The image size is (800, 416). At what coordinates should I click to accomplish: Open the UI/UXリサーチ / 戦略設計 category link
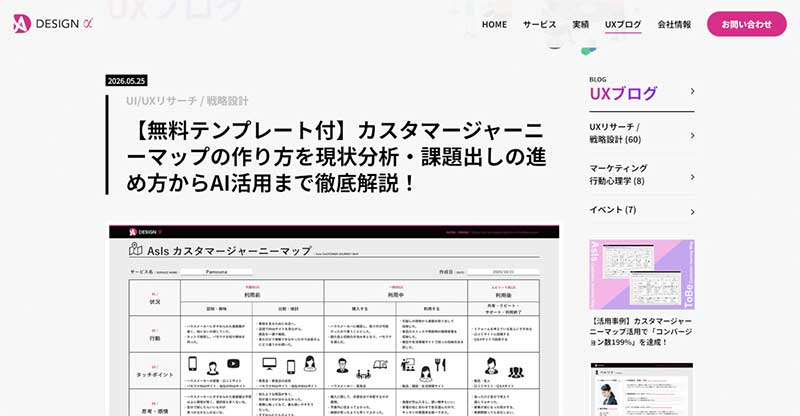pos(187,101)
